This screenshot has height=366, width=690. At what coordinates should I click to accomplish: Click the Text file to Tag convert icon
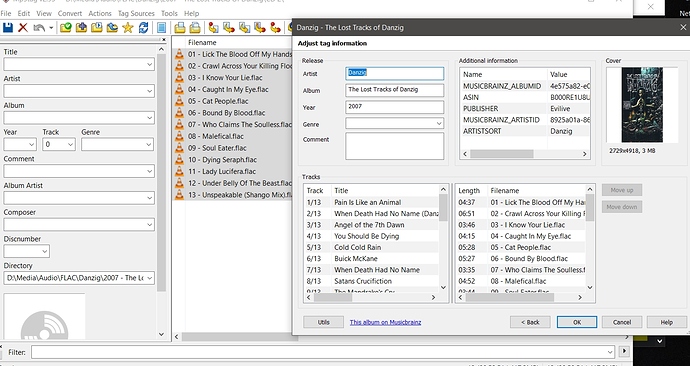point(260,28)
